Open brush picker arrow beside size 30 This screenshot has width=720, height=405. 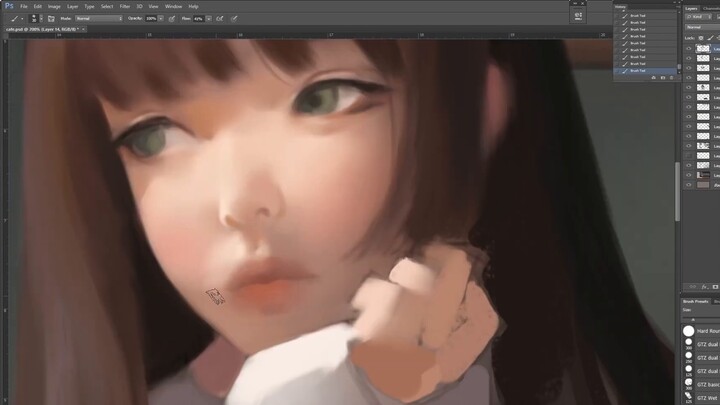pyautogui.click(x=41, y=18)
